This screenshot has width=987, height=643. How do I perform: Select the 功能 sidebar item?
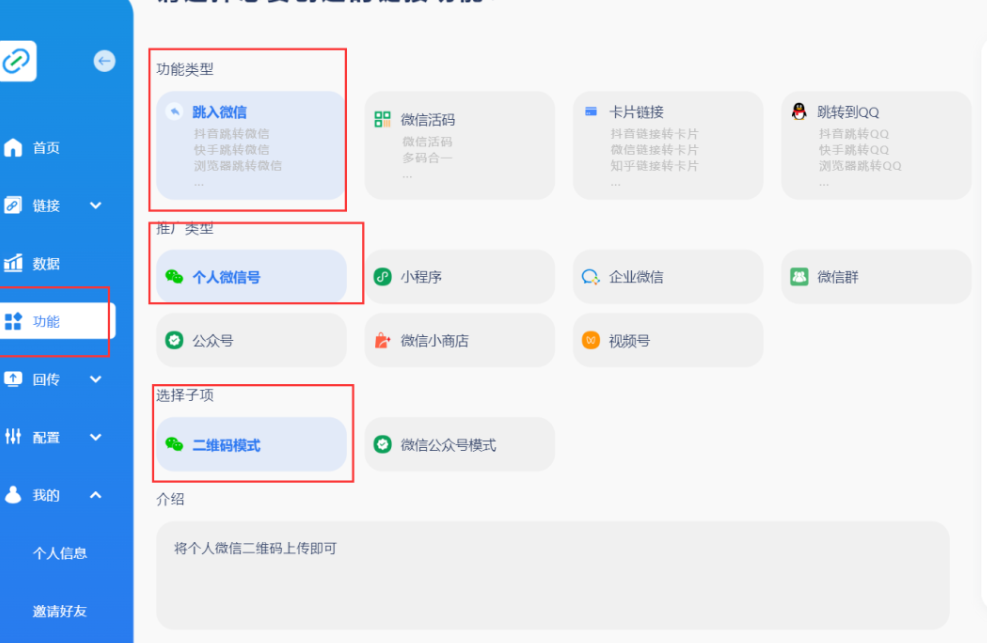pyautogui.click(x=58, y=322)
